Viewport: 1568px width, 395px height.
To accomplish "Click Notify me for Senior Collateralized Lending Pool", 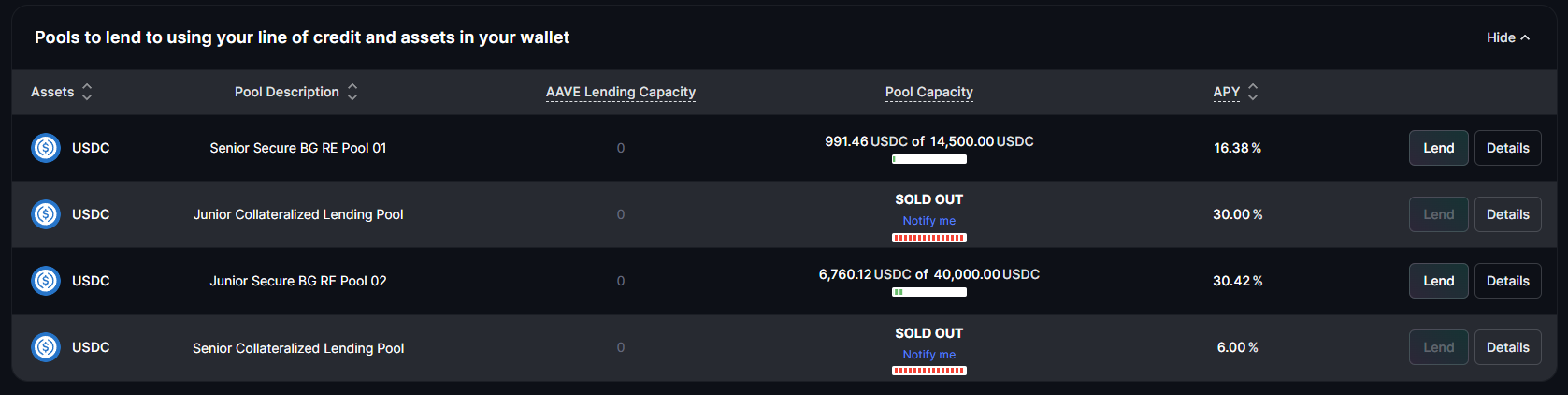I will (x=929, y=355).
